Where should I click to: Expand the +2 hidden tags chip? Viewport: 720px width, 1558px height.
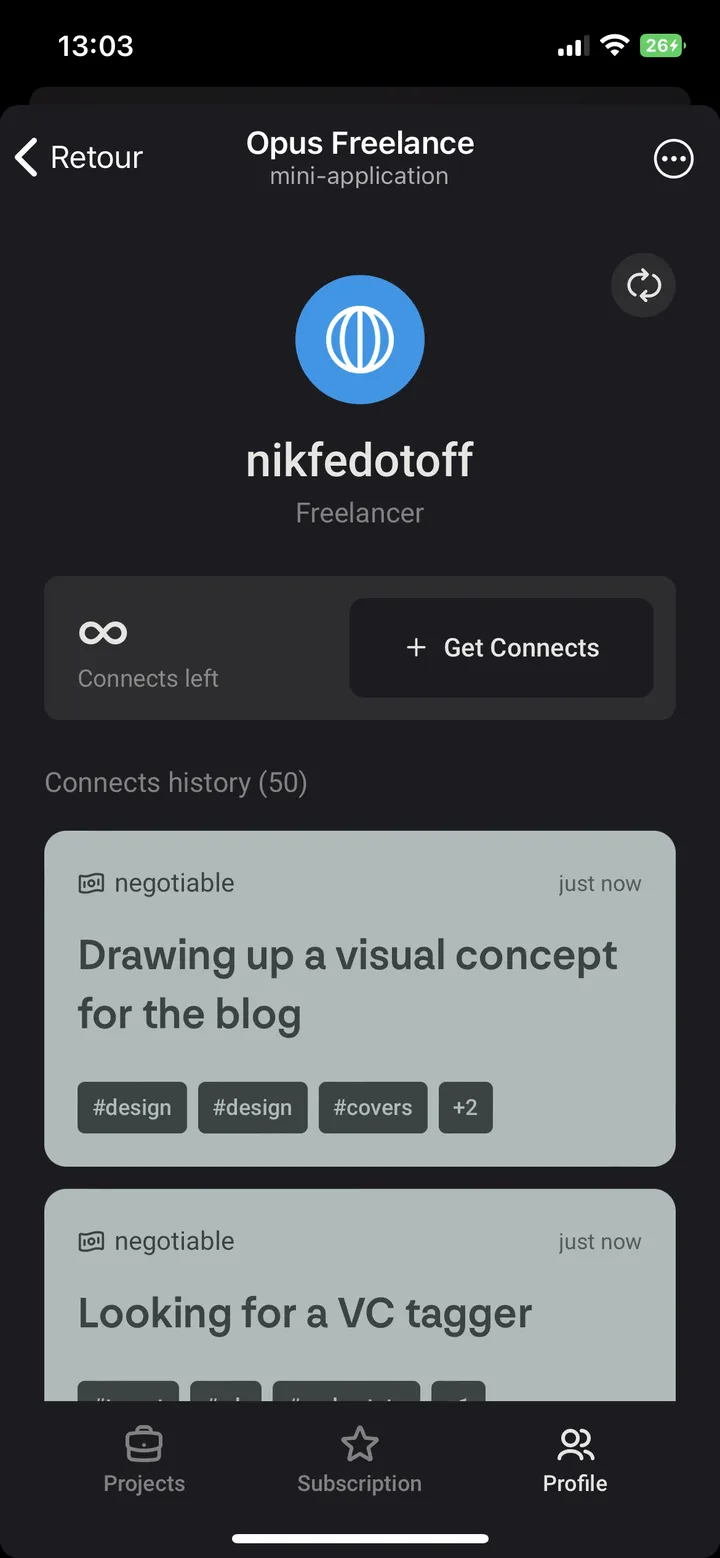(465, 1107)
